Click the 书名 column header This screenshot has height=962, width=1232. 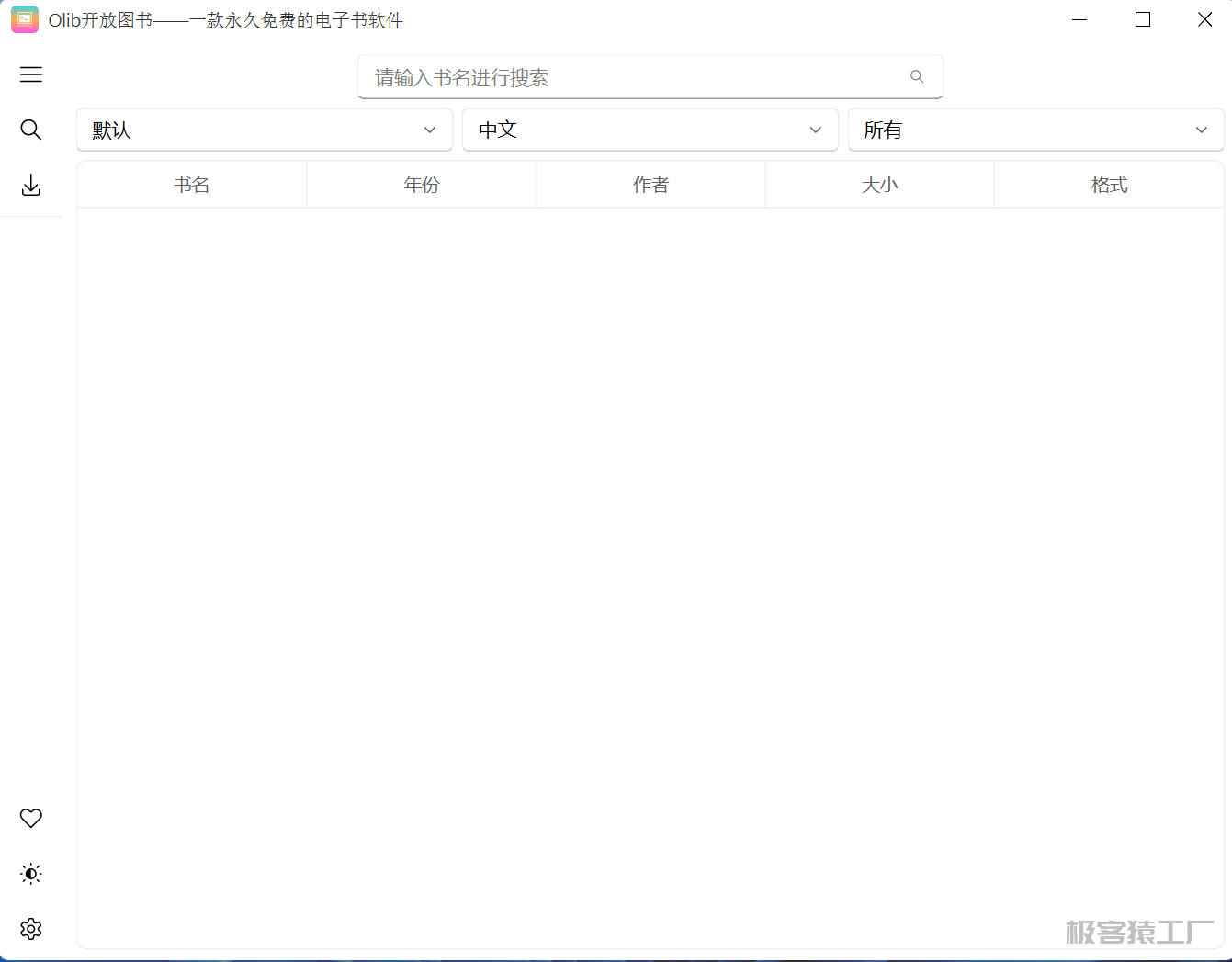click(192, 185)
